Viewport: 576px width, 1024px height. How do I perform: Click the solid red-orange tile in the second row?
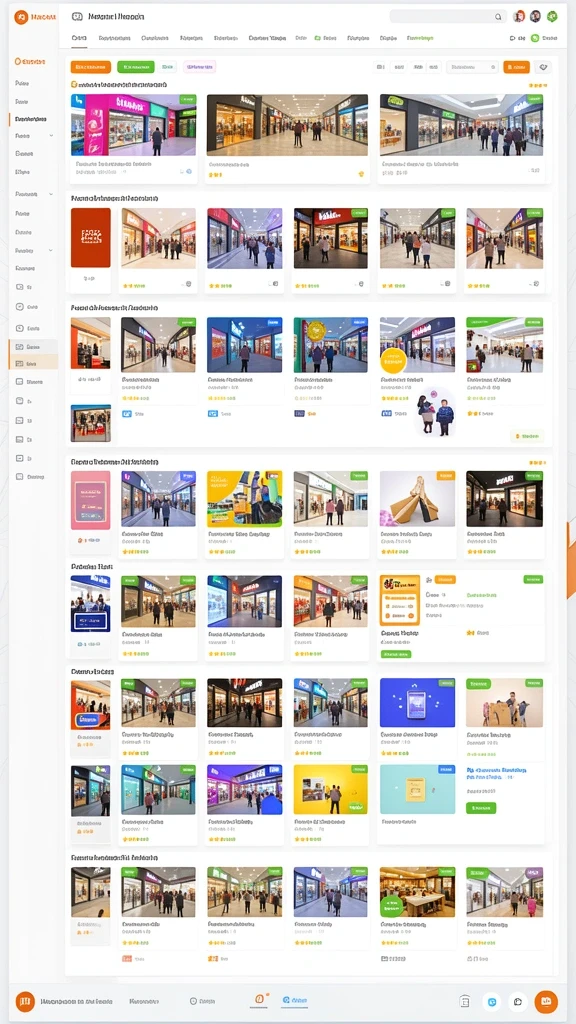pos(91,238)
